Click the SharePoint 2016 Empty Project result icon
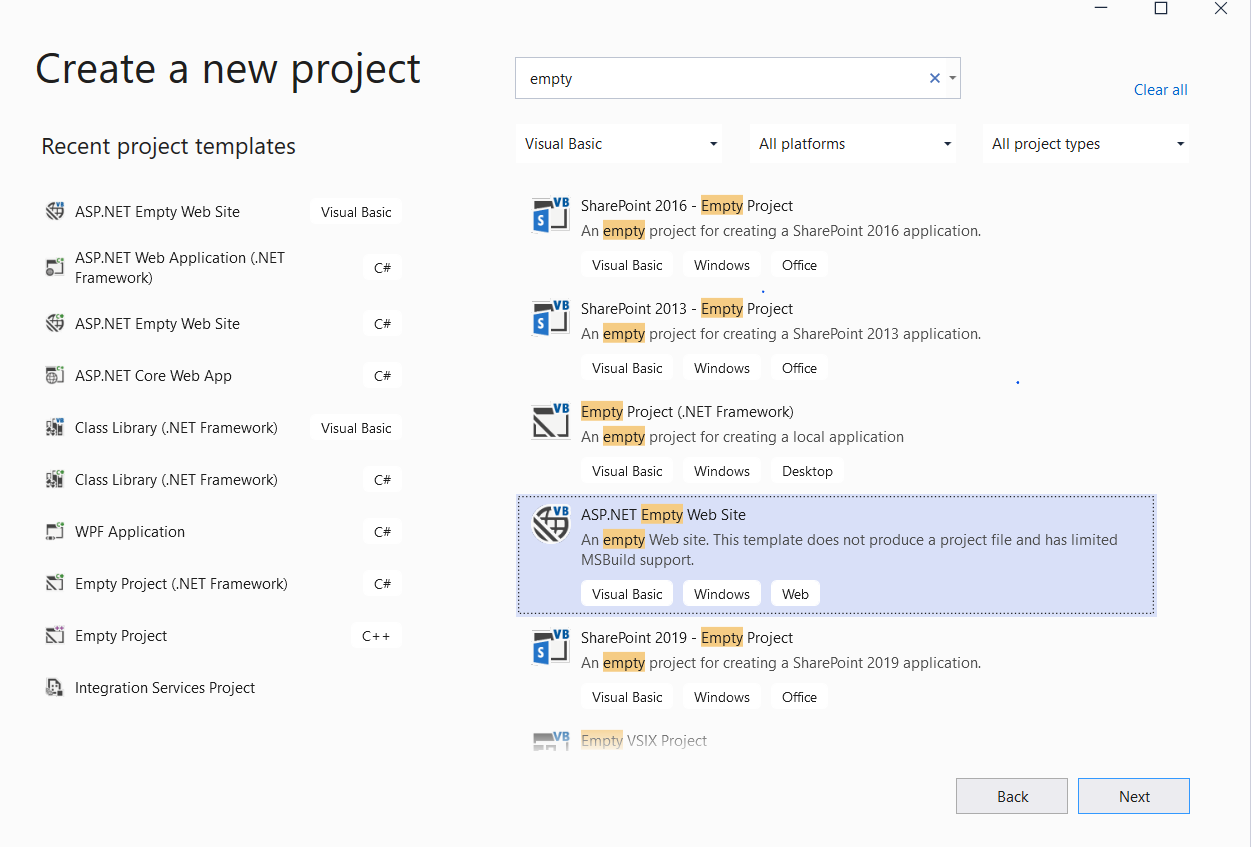1251x847 pixels. pyautogui.click(x=551, y=215)
